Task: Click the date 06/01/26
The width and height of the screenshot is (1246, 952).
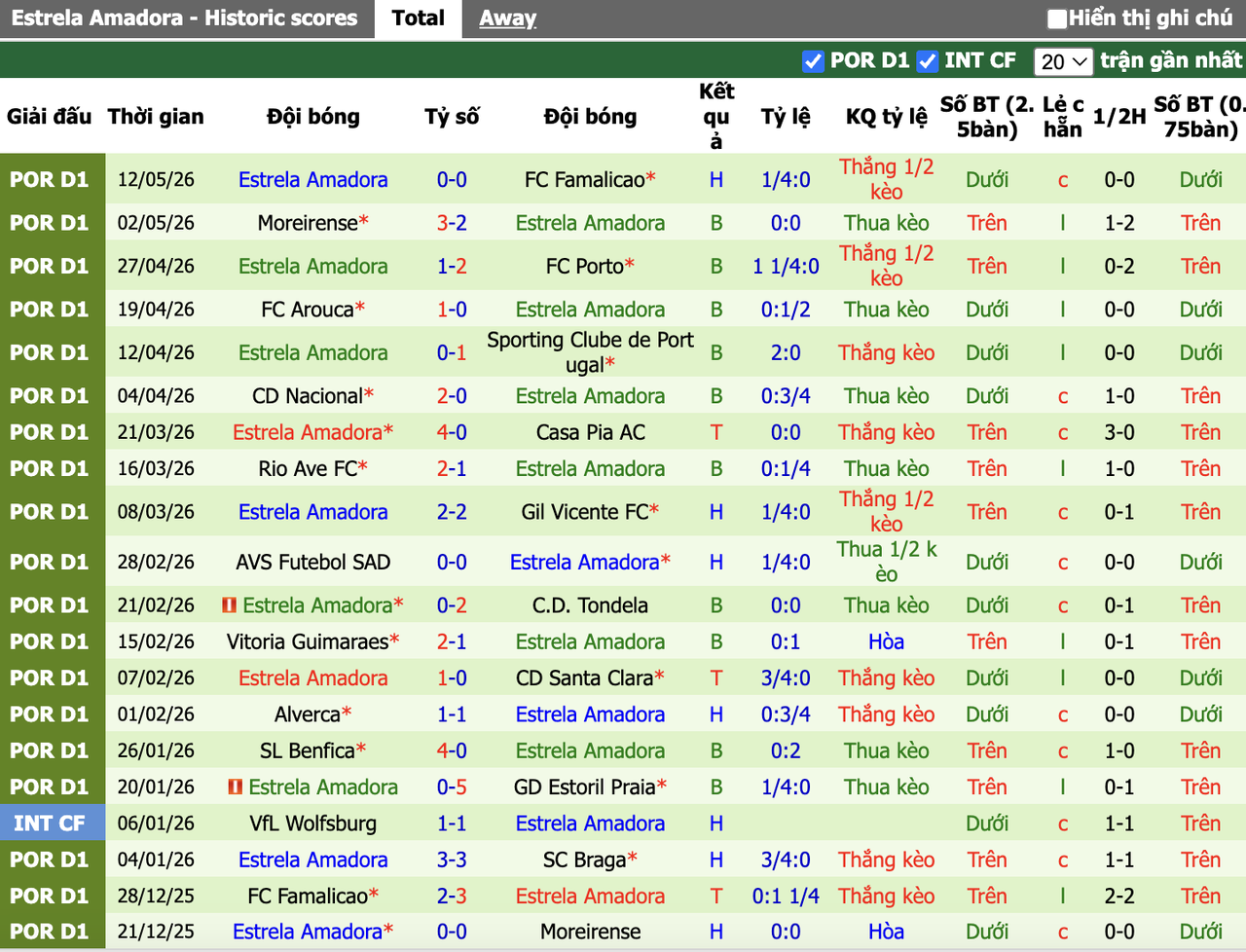Action: click(x=156, y=824)
